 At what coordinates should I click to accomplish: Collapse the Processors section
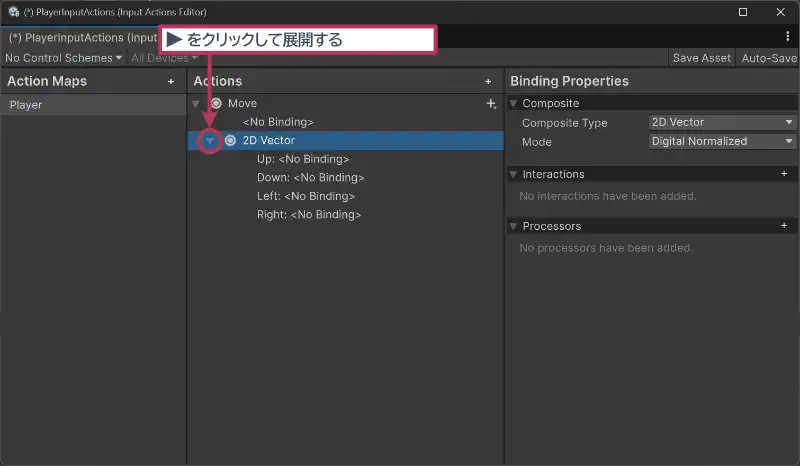514,226
